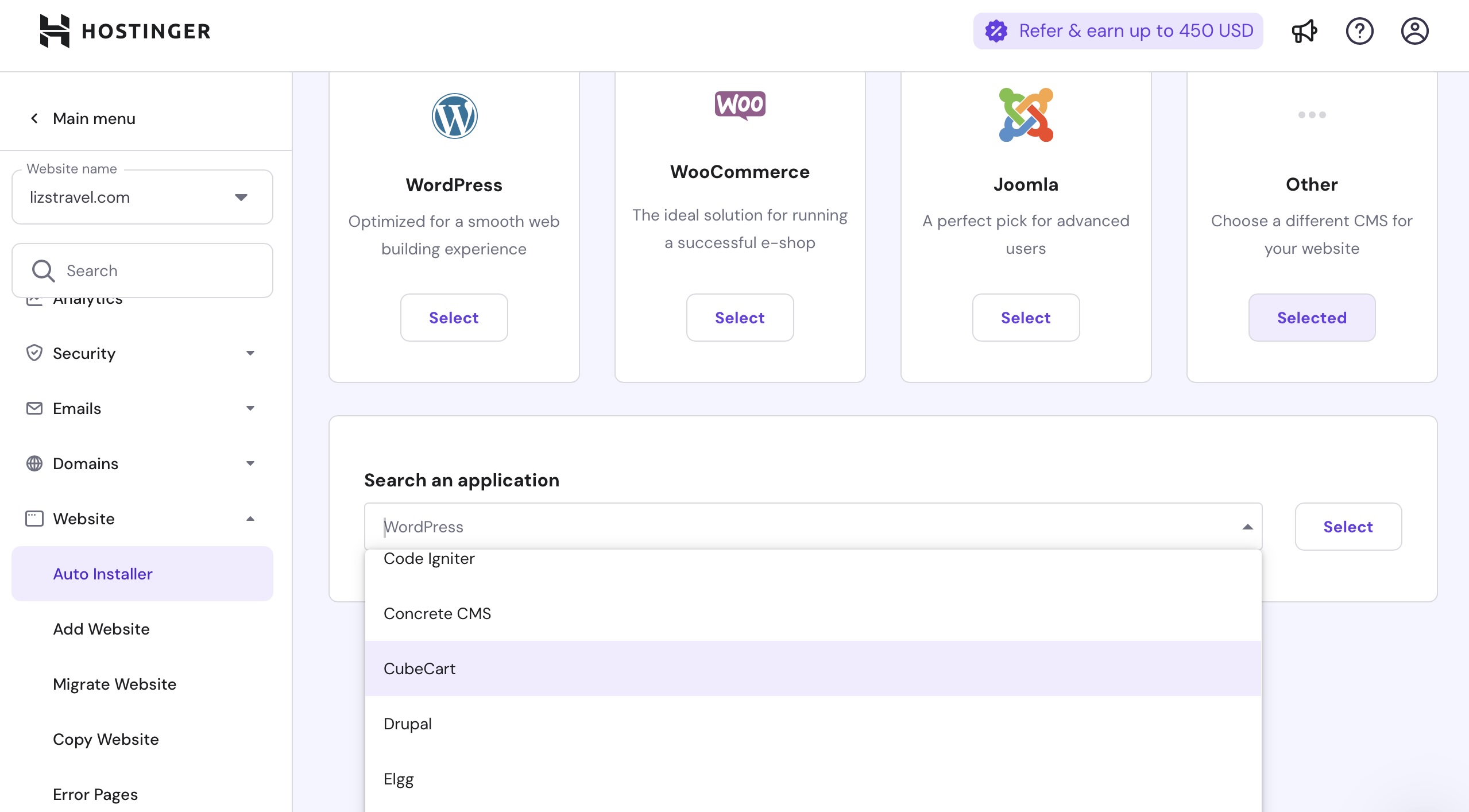Click the Refer & earn badge icon

tap(996, 31)
